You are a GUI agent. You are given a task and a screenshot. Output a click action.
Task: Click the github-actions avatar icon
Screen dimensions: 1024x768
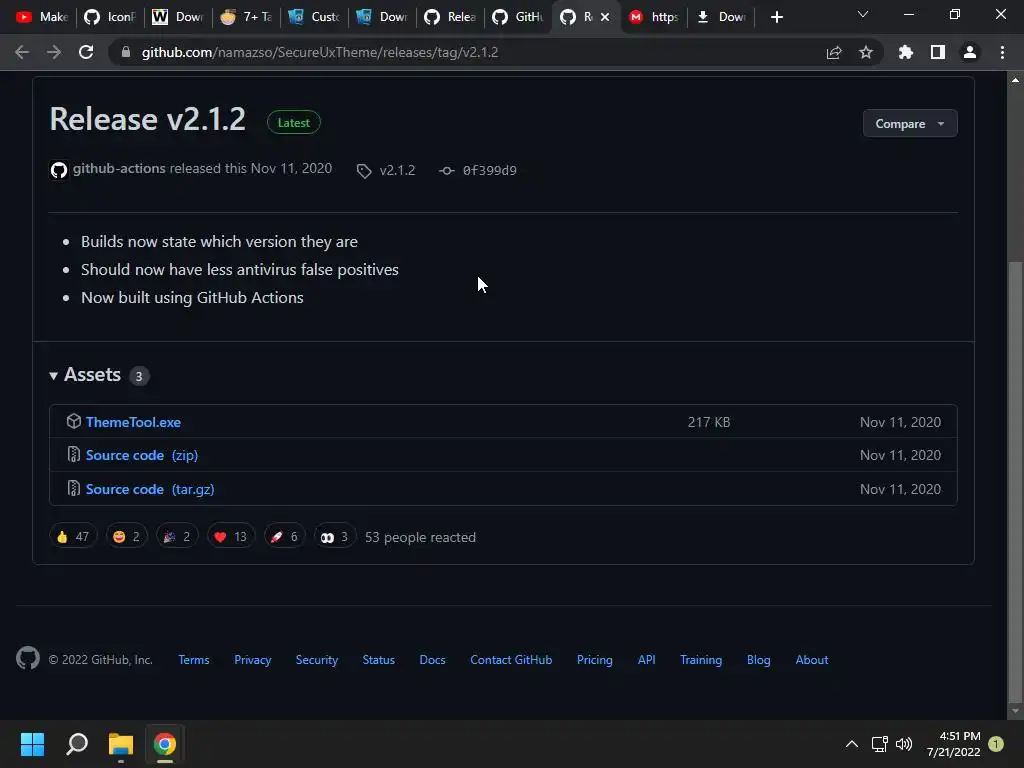pyautogui.click(x=59, y=170)
